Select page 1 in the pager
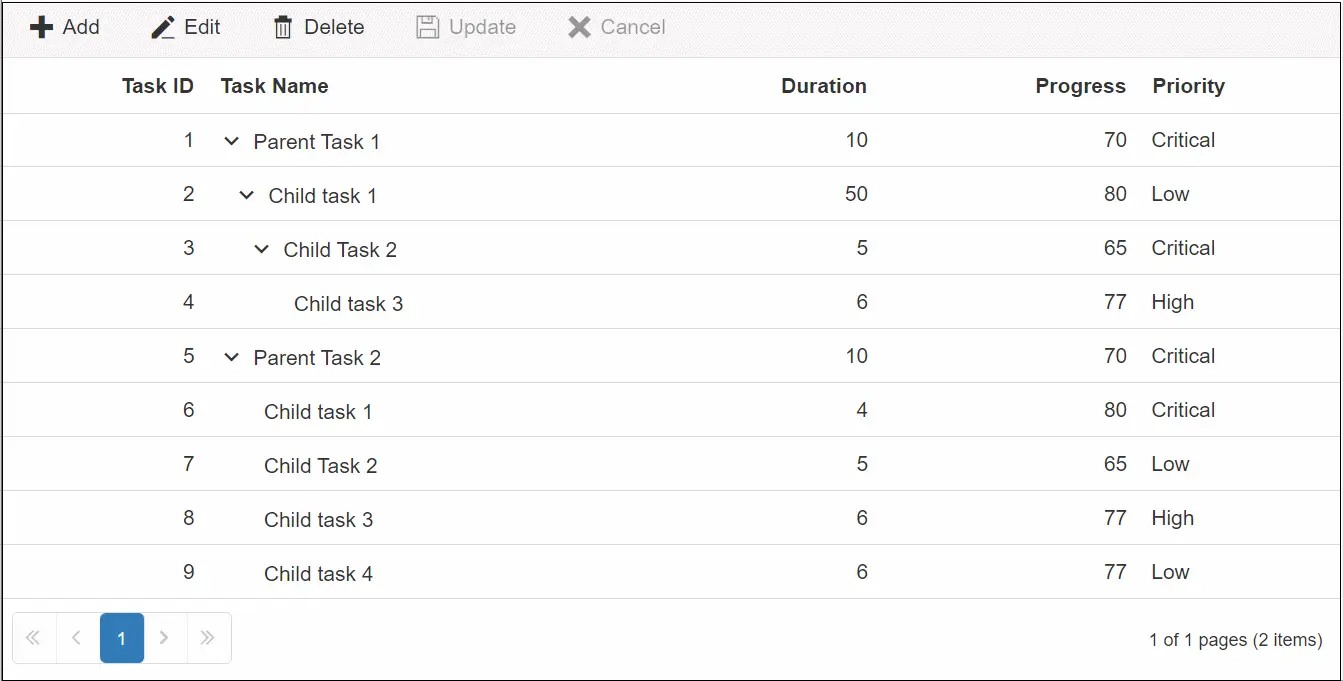 (x=121, y=637)
